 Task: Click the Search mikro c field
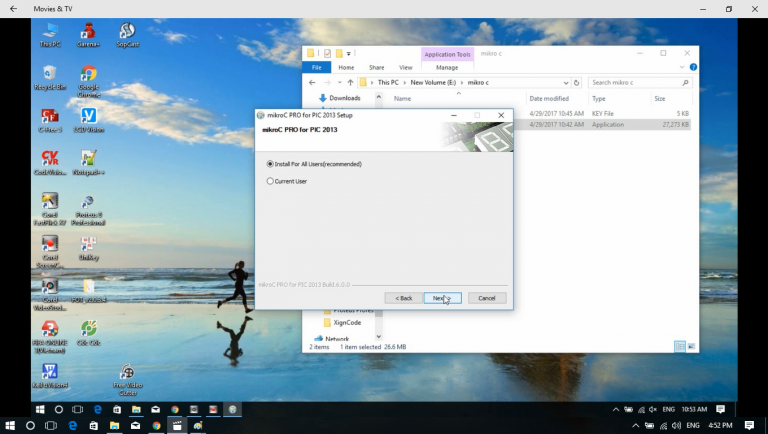pos(639,82)
